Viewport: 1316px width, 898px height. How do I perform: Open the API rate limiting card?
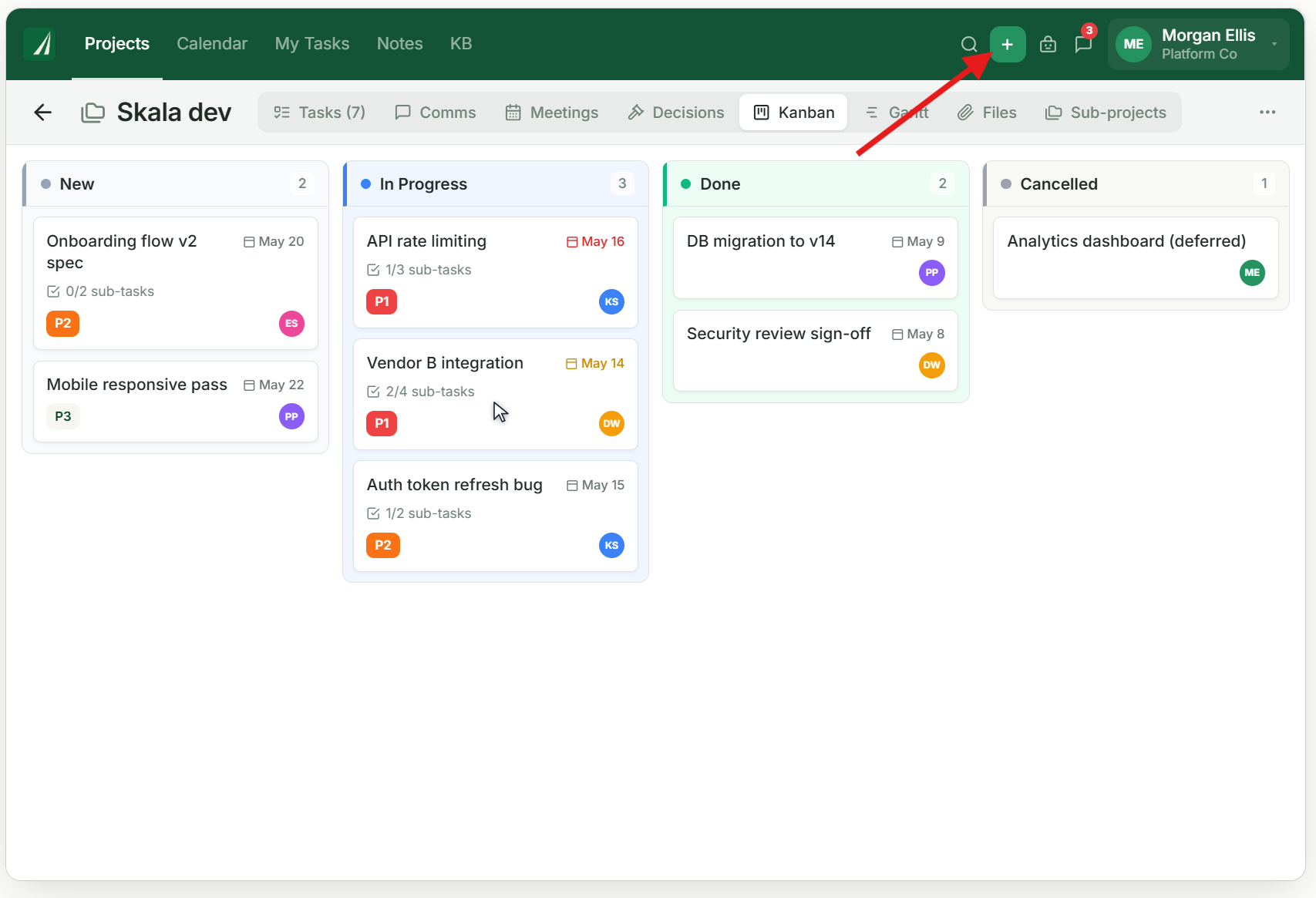[x=496, y=272]
